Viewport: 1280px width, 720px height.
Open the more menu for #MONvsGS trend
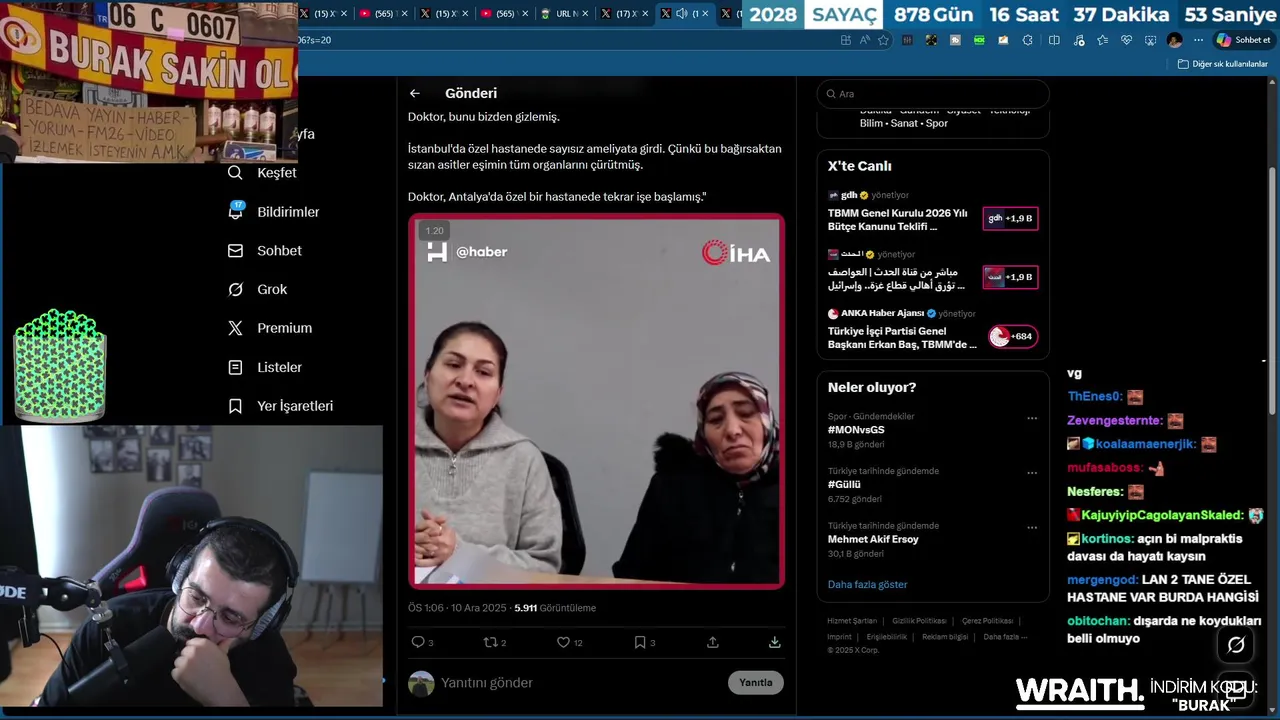click(1031, 418)
